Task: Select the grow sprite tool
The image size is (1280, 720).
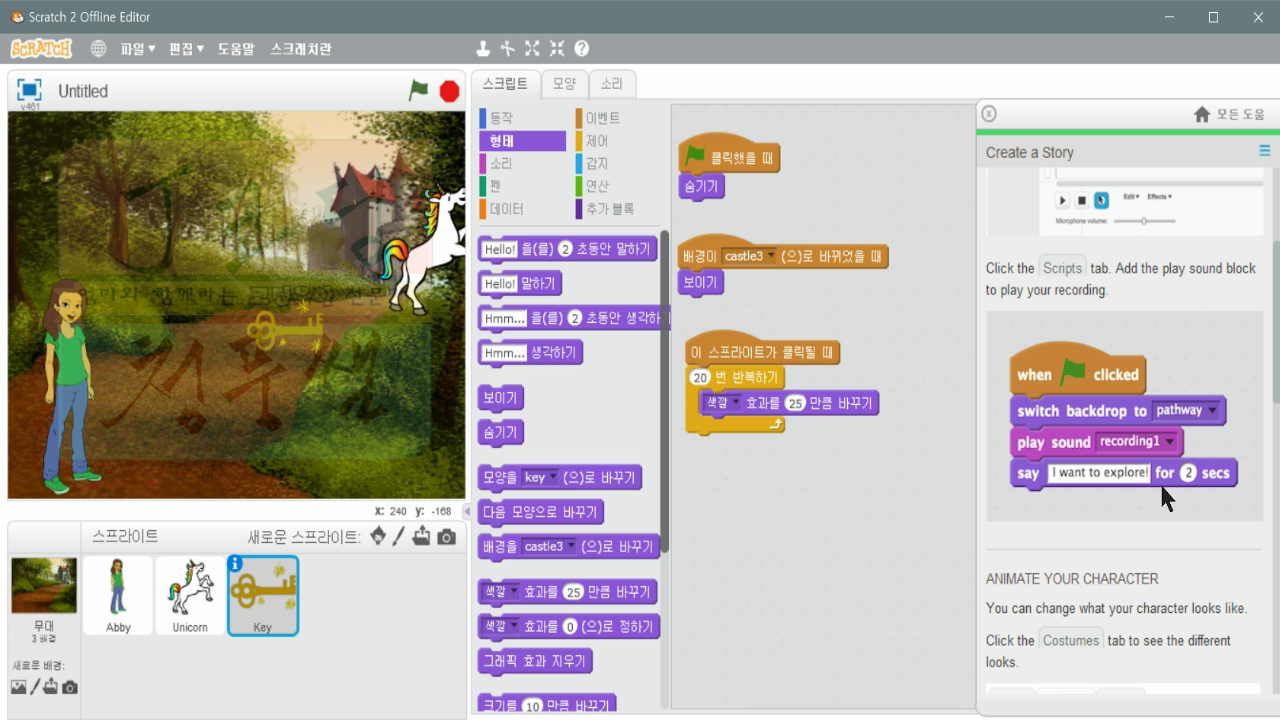Action: (531, 47)
